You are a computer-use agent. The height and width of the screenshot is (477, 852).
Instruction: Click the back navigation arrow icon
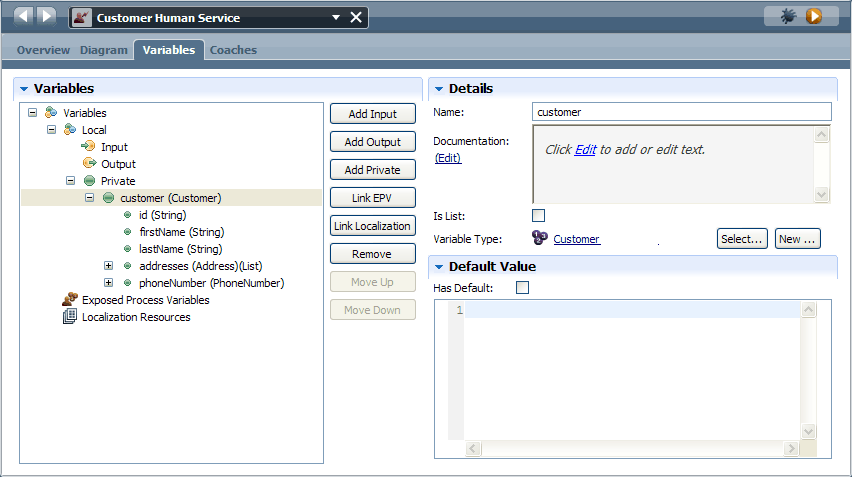pyautogui.click(x=23, y=16)
